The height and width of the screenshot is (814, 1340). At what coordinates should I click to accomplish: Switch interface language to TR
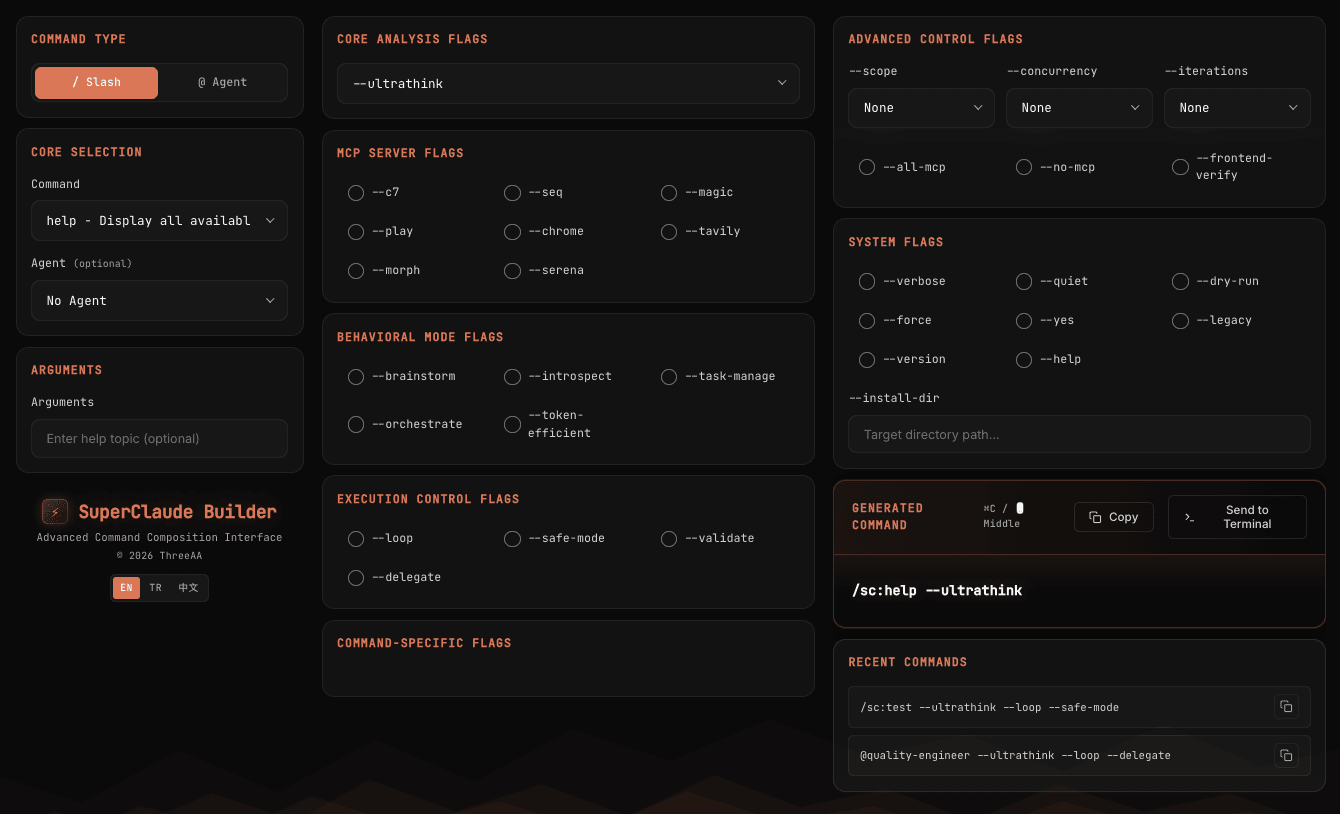[x=156, y=587]
